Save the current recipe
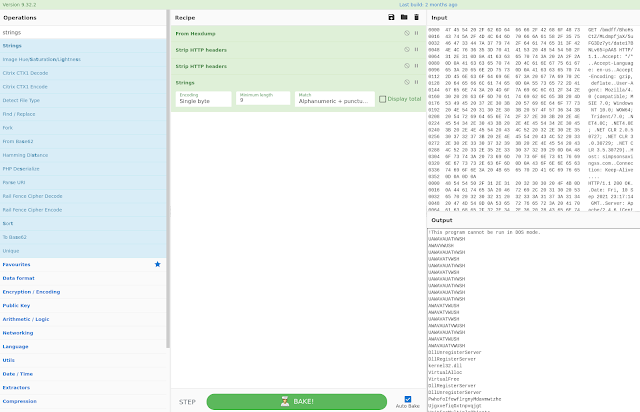 [x=391, y=17]
